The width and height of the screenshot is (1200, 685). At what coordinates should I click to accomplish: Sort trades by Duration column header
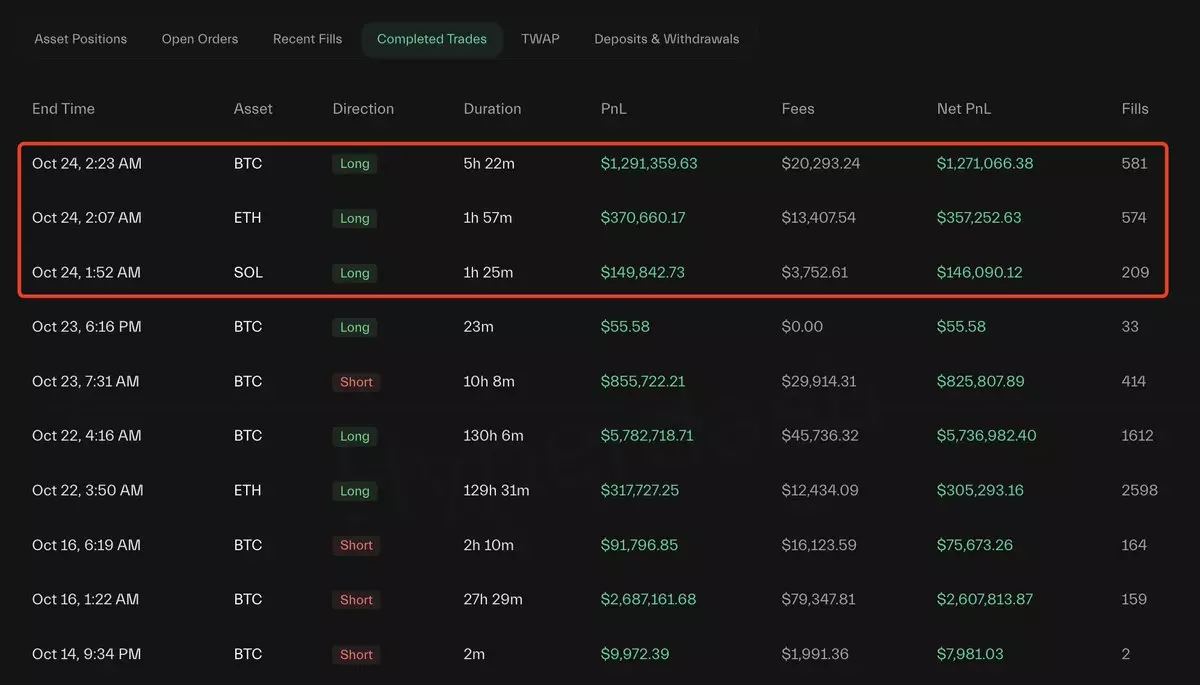pos(492,108)
